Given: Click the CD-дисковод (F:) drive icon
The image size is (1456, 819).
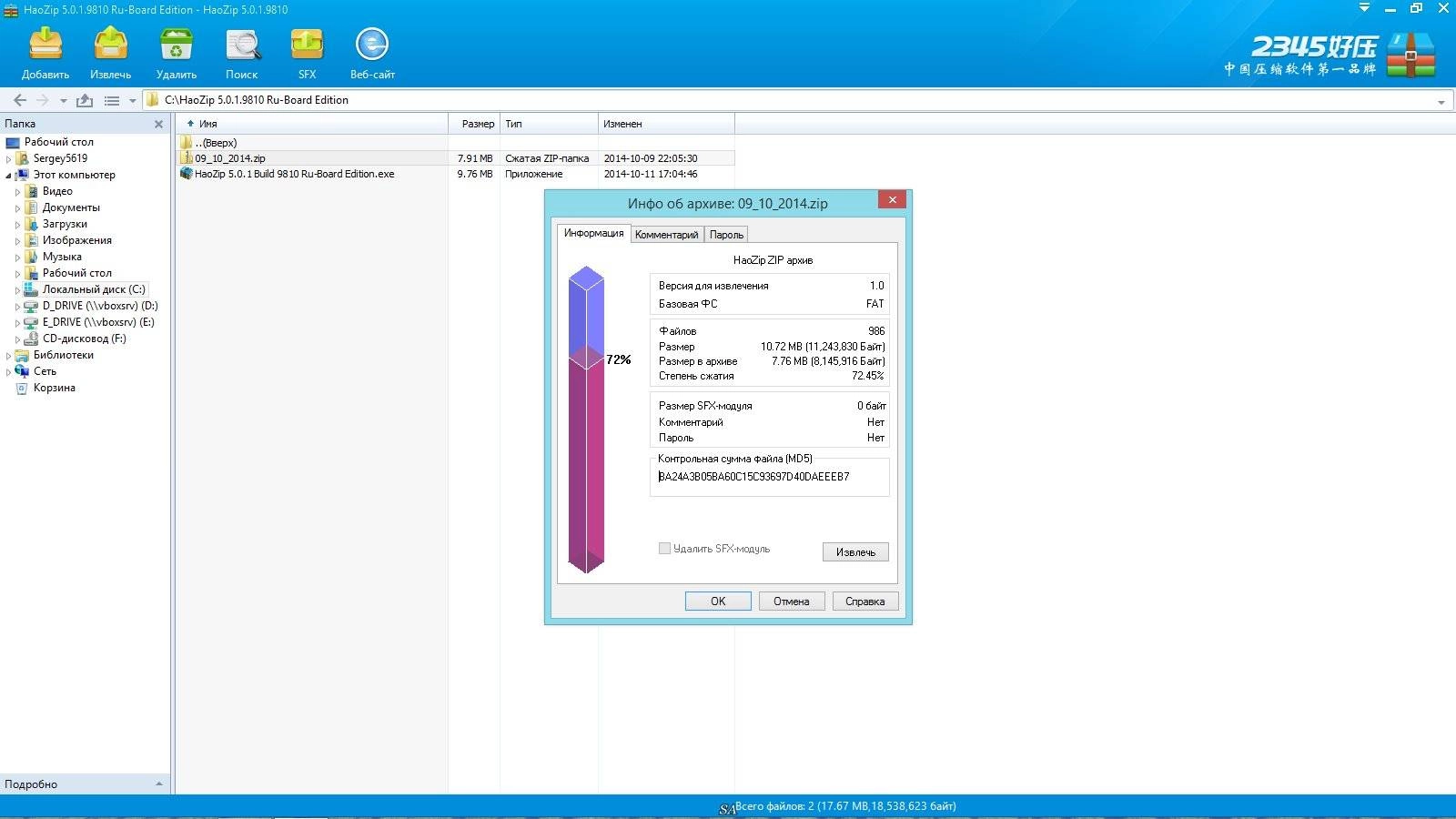Looking at the screenshot, I should (31, 339).
